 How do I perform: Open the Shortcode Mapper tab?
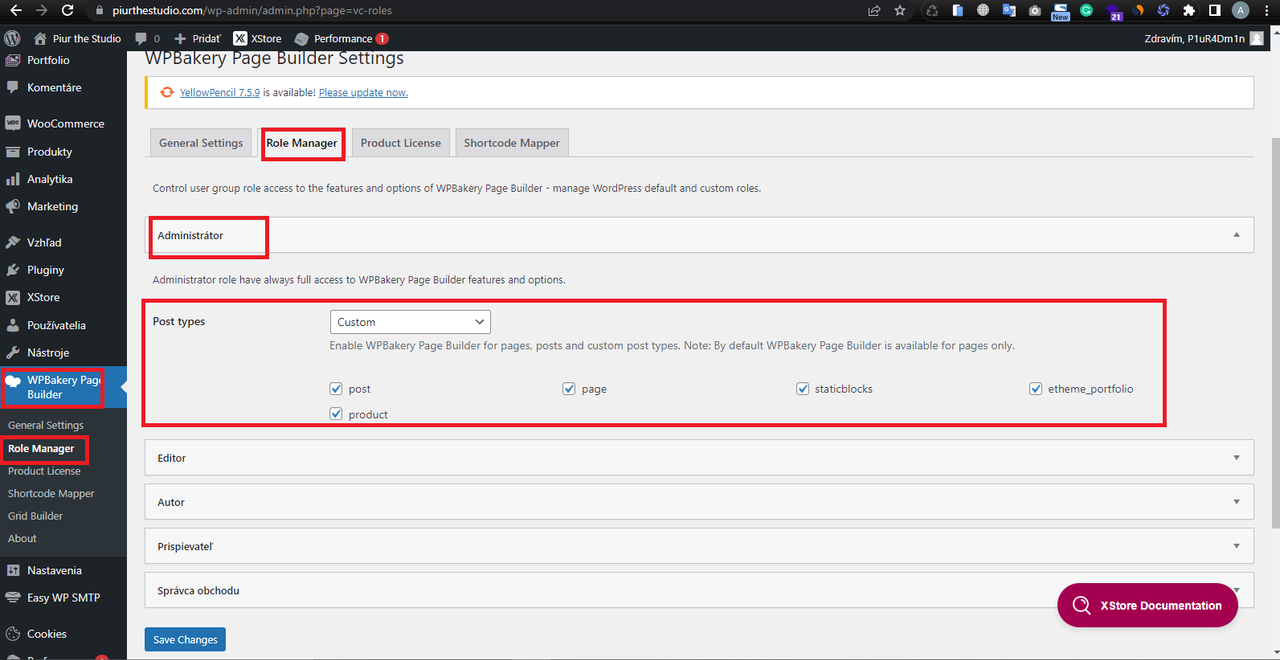click(x=512, y=143)
